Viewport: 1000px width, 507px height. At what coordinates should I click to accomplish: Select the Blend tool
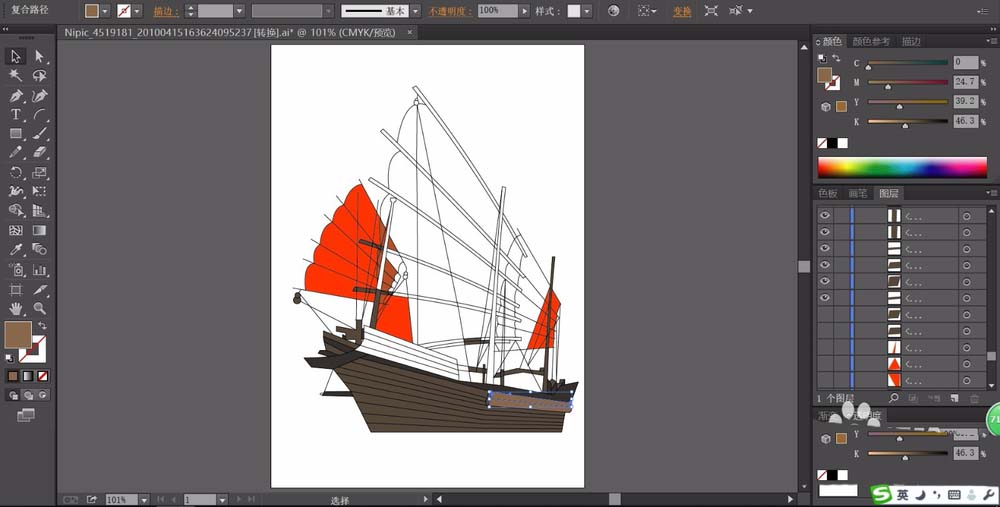coord(40,249)
